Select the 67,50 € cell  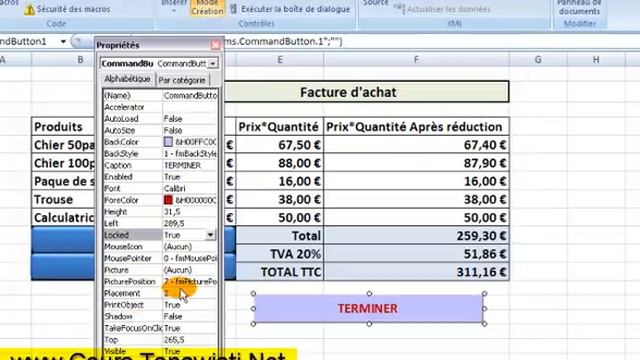click(x=279, y=145)
